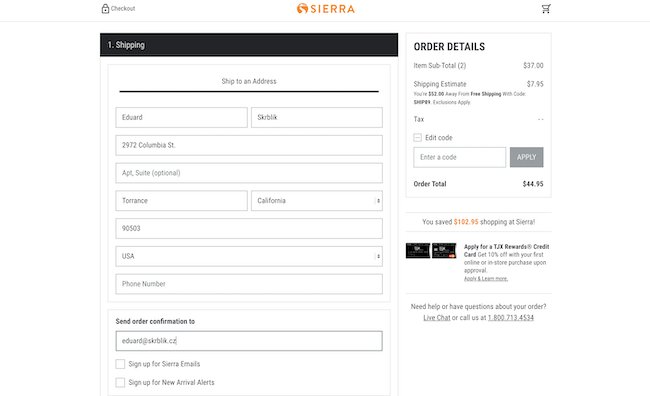The image size is (650, 396).
Task: Click the $102.95 savings amount
Action: (466, 222)
